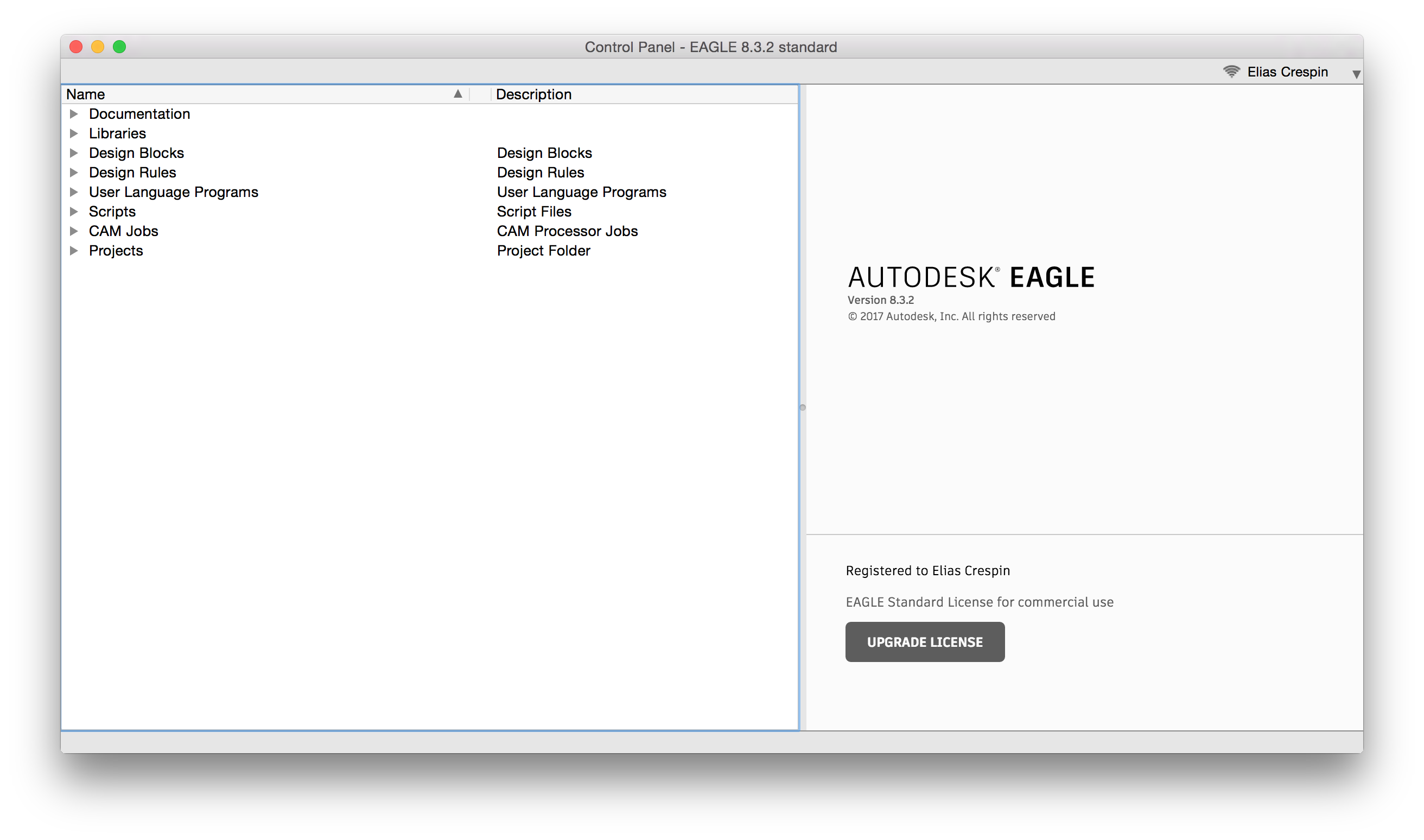Select the CAM Processor Jobs description entry
The width and height of the screenshot is (1424, 840).
567,231
